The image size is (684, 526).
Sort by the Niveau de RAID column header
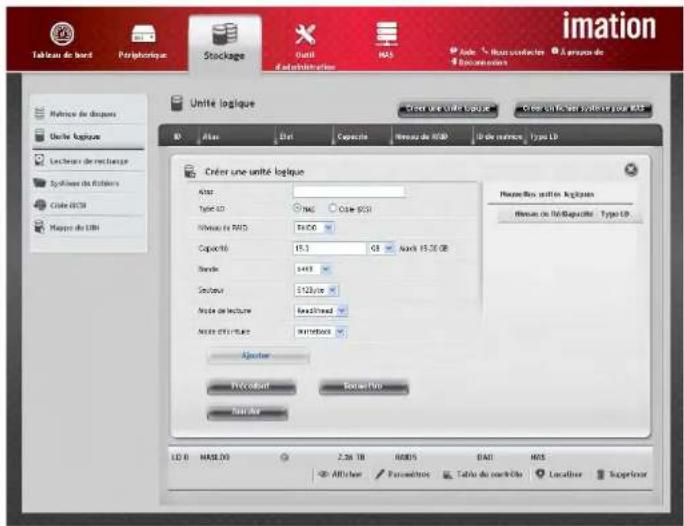point(421,137)
